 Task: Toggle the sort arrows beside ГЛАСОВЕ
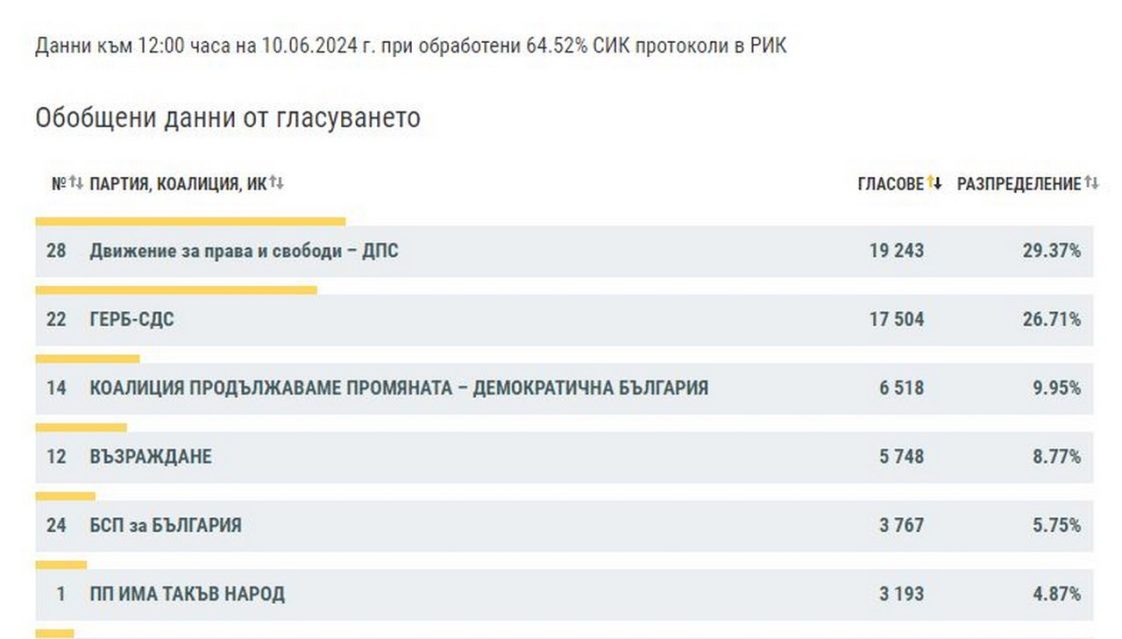(x=935, y=184)
